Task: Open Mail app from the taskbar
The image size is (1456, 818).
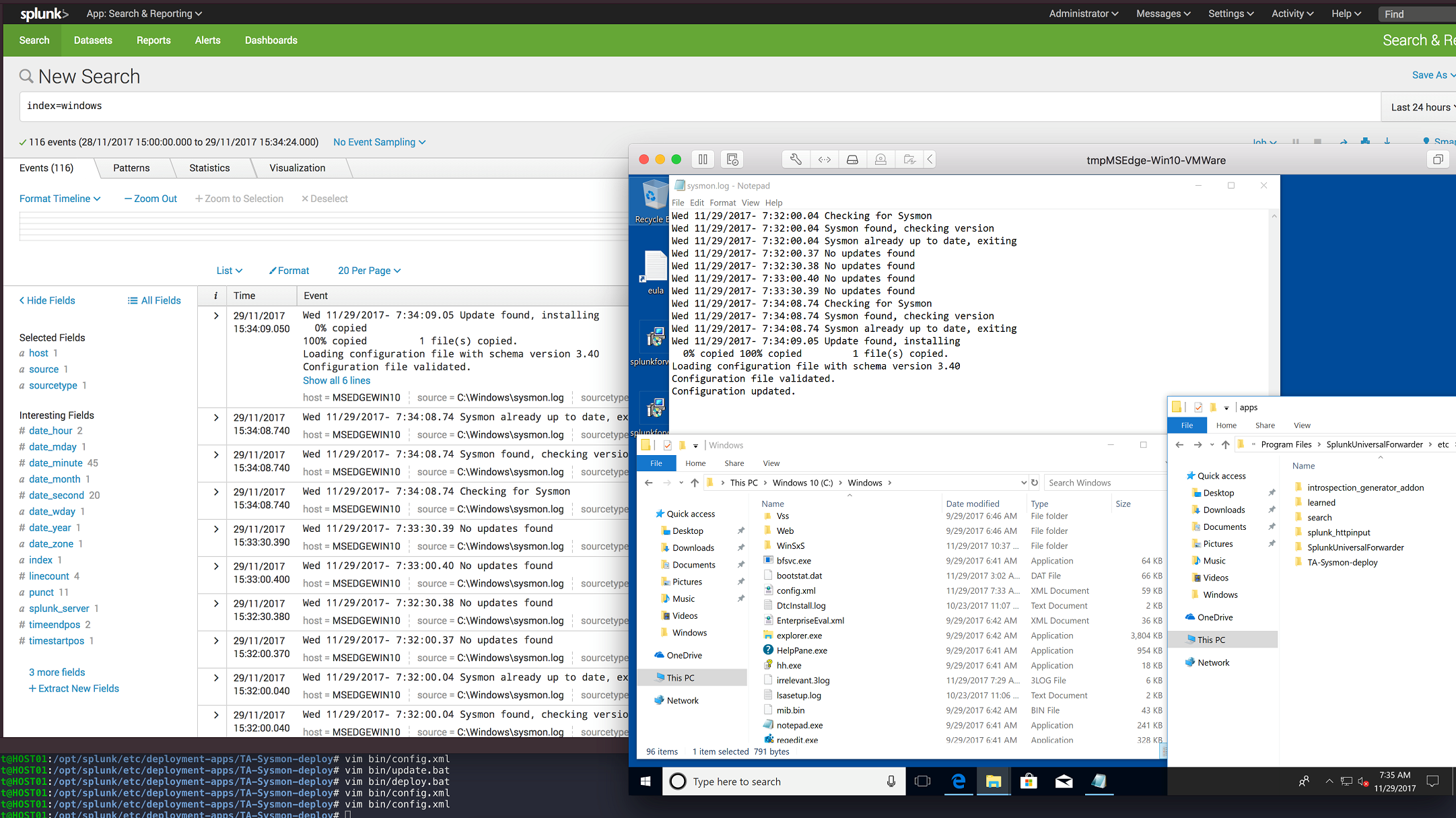Action: 1064,781
